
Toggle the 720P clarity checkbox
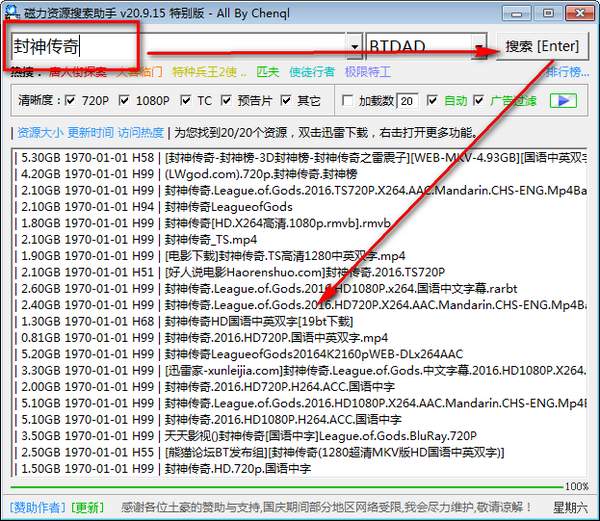pyautogui.click(x=70, y=101)
